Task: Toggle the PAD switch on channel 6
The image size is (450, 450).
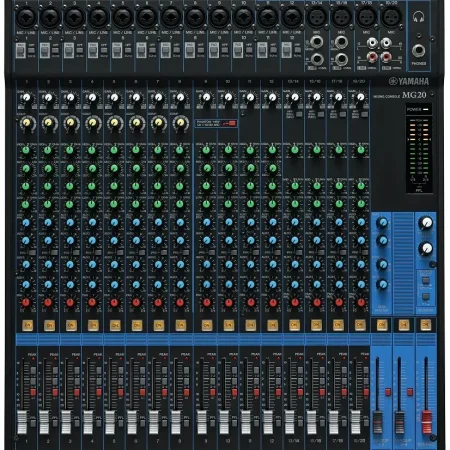Action: [x=142, y=50]
